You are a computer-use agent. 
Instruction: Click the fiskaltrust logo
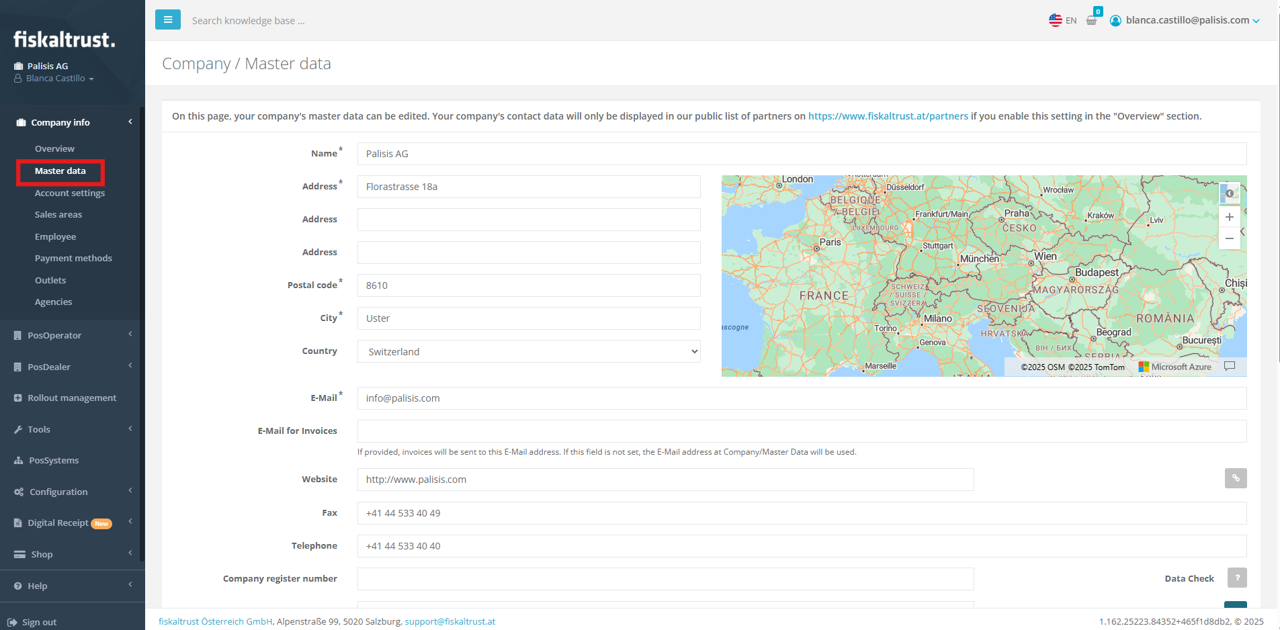pos(64,39)
